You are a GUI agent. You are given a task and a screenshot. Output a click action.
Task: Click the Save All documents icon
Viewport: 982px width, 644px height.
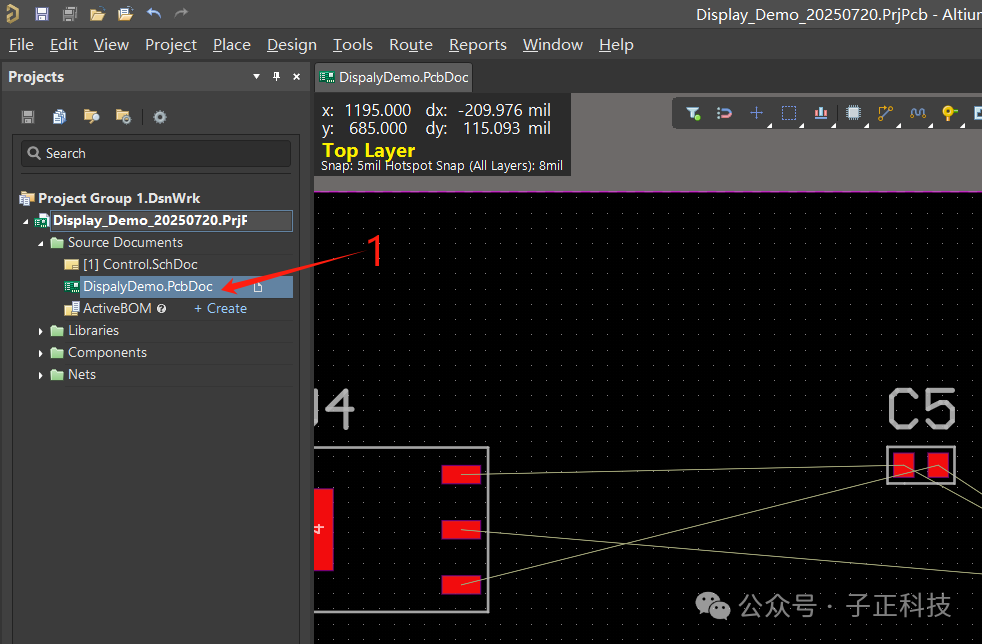coord(70,13)
